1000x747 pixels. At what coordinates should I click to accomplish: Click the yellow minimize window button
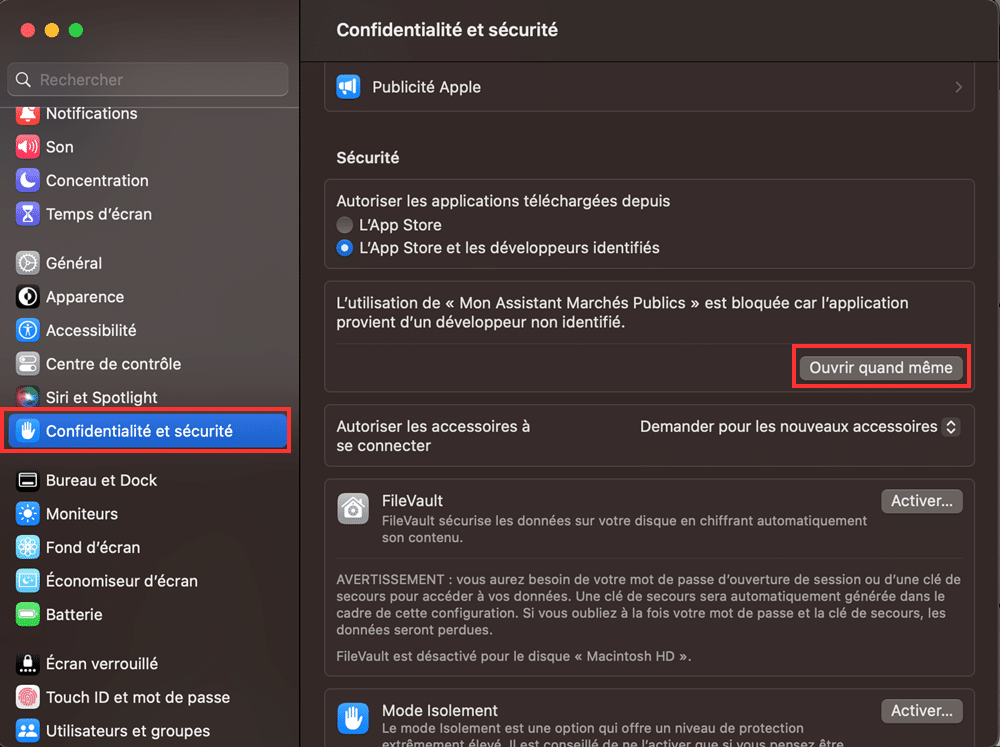click(x=52, y=30)
